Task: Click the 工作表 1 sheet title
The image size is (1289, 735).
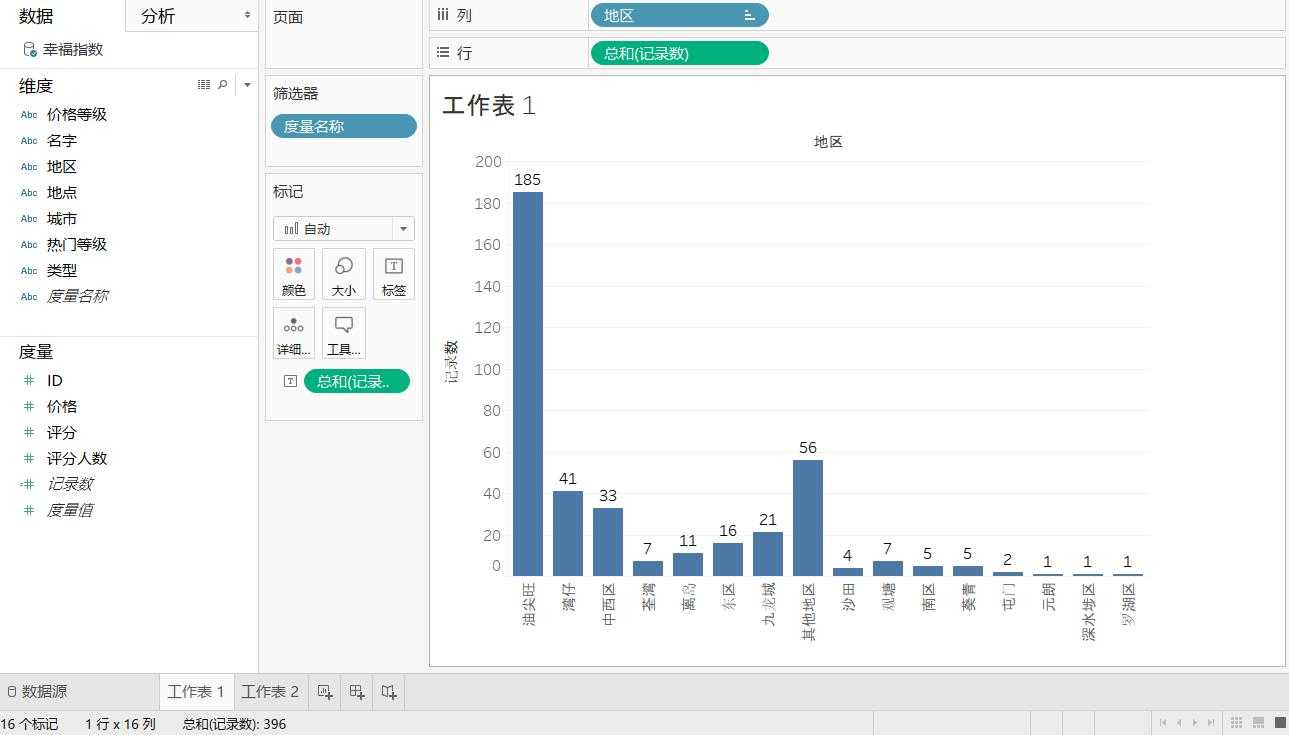Action: click(x=489, y=105)
